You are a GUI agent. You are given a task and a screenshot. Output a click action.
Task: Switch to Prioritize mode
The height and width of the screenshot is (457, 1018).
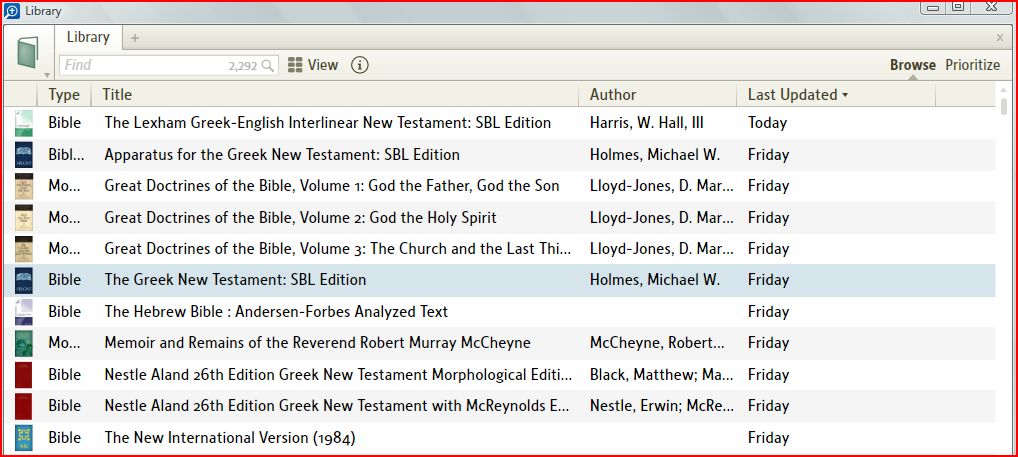coord(972,65)
